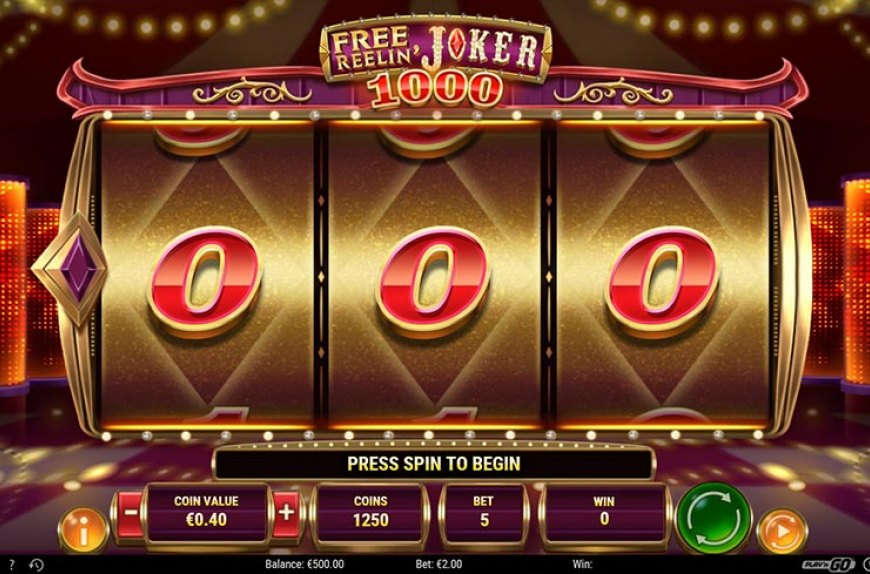Click the first reel's red zero
Screen dimensions: 870x574
tap(205, 282)
